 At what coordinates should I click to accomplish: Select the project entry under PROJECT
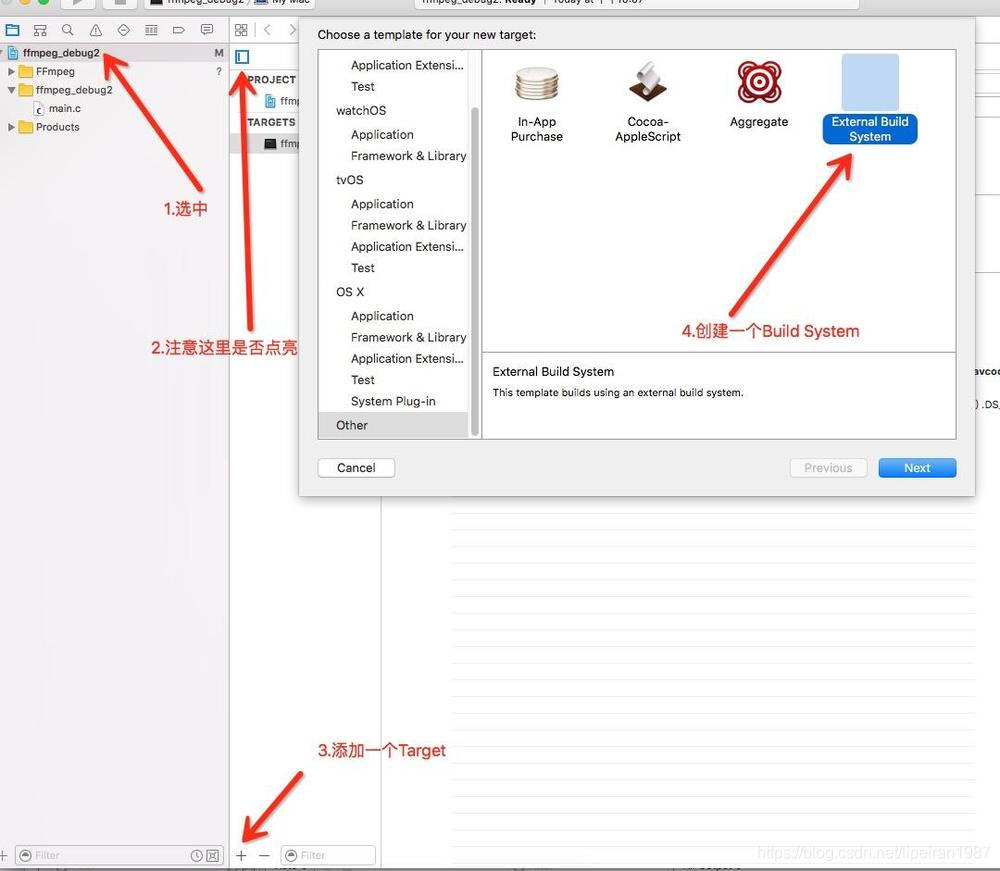pos(282,101)
